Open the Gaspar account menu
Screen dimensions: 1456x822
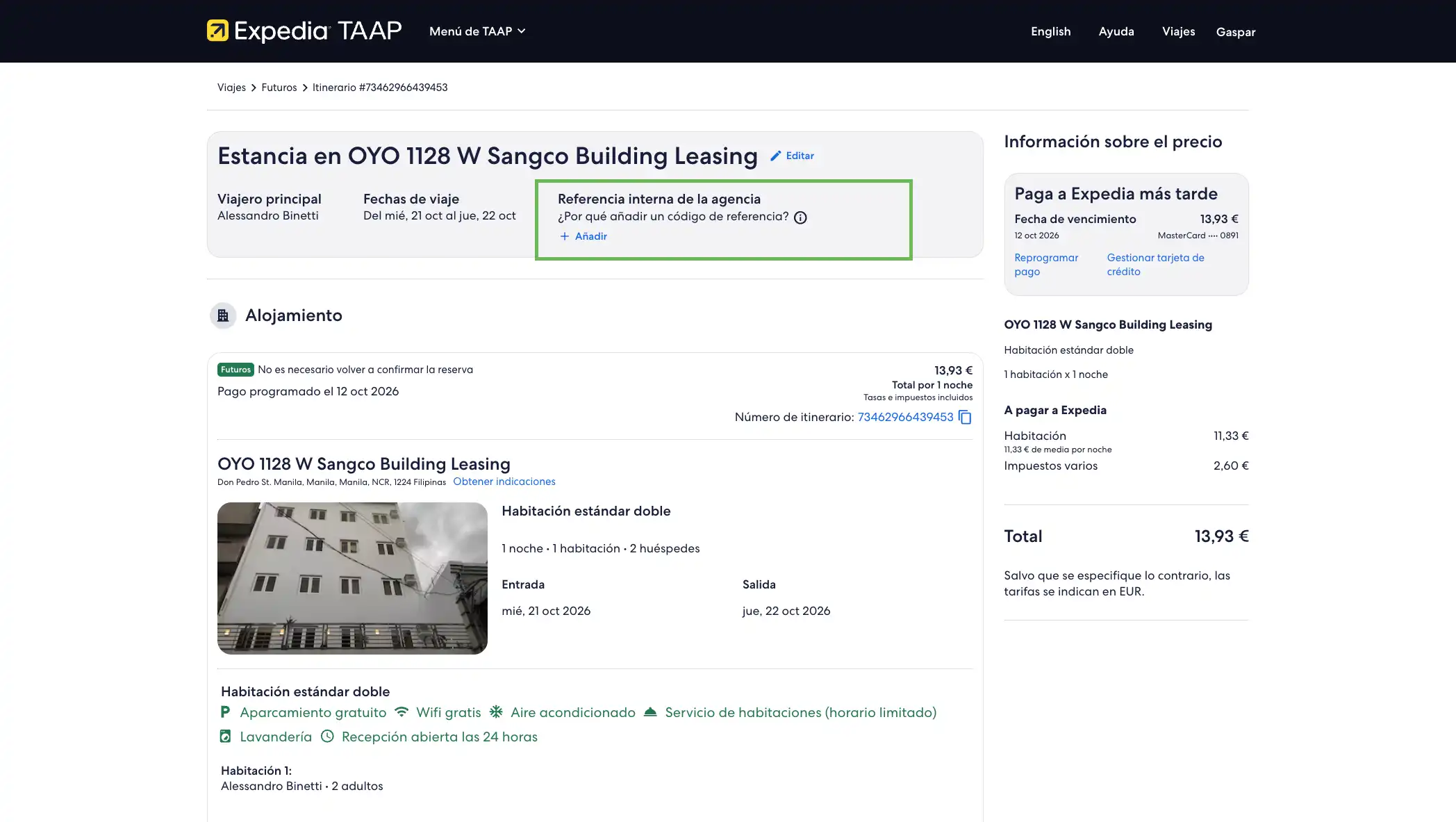click(x=1236, y=32)
